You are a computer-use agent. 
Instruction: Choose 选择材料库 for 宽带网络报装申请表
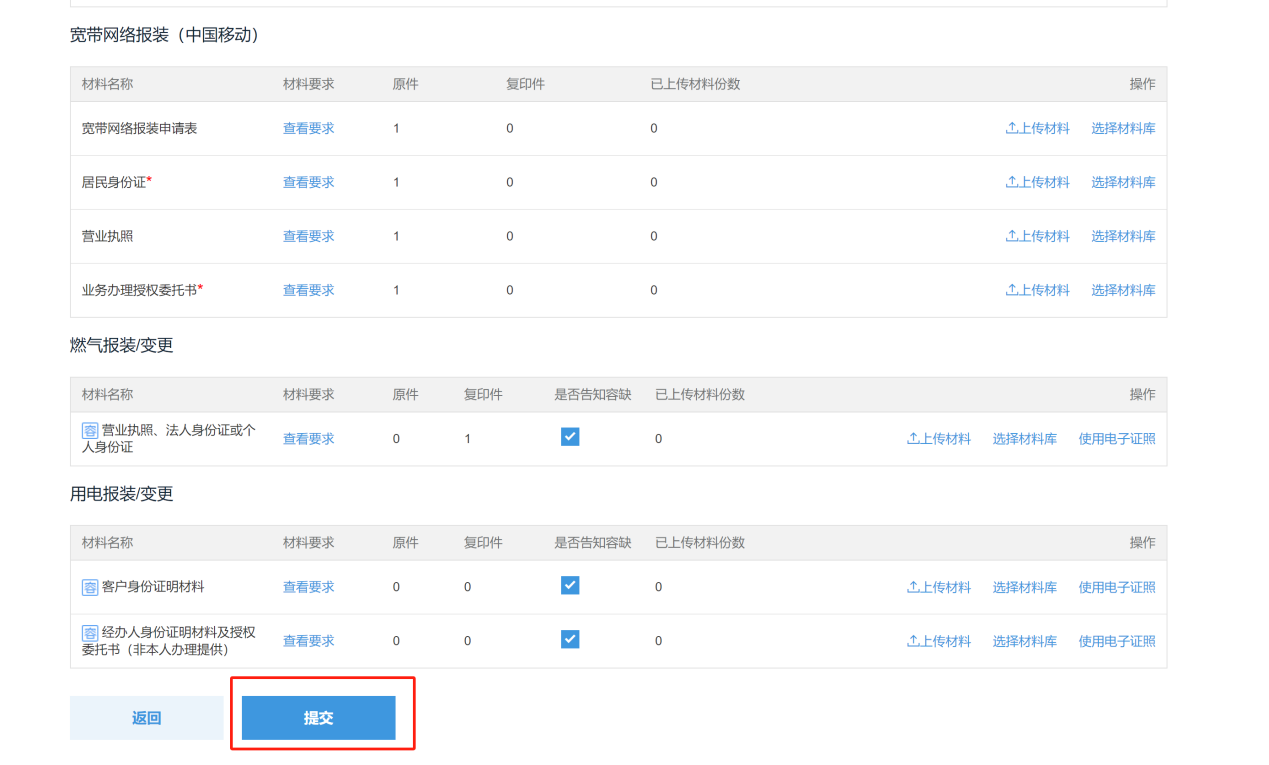click(x=1123, y=128)
